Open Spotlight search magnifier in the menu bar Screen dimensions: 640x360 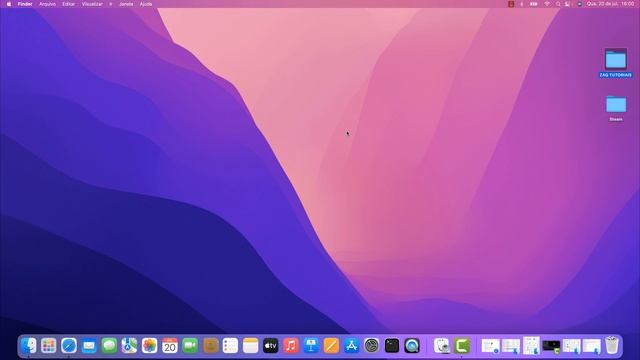(558, 4)
